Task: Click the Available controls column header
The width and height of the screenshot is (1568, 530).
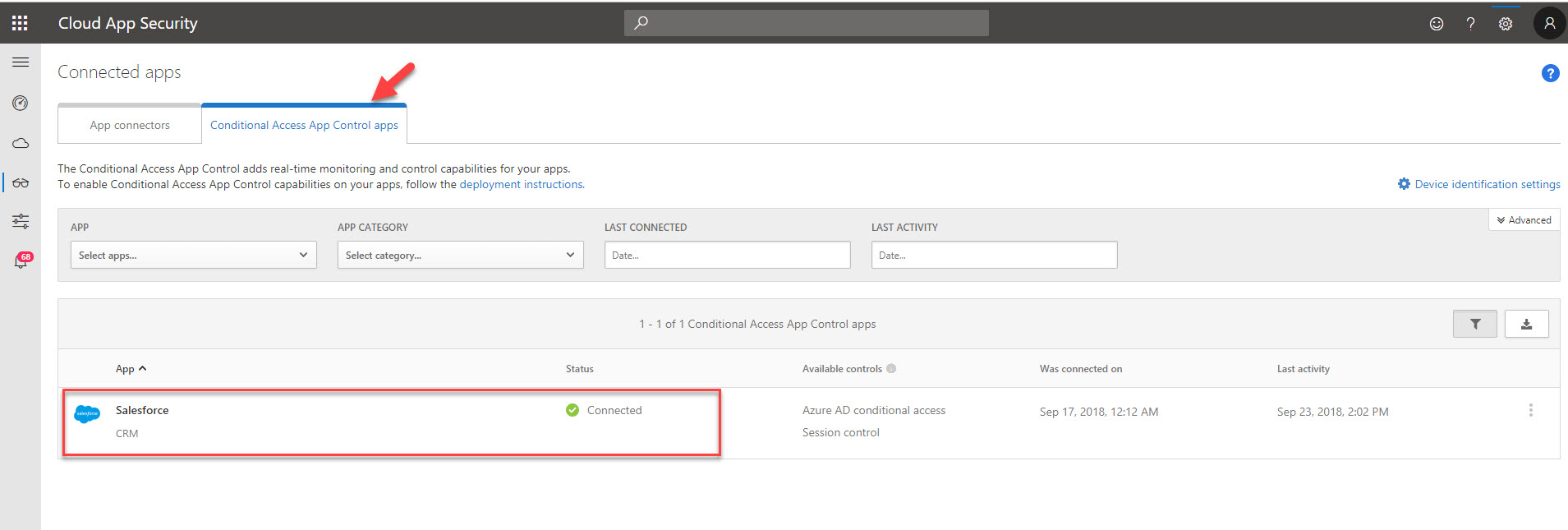Action: click(x=842, y=369)
